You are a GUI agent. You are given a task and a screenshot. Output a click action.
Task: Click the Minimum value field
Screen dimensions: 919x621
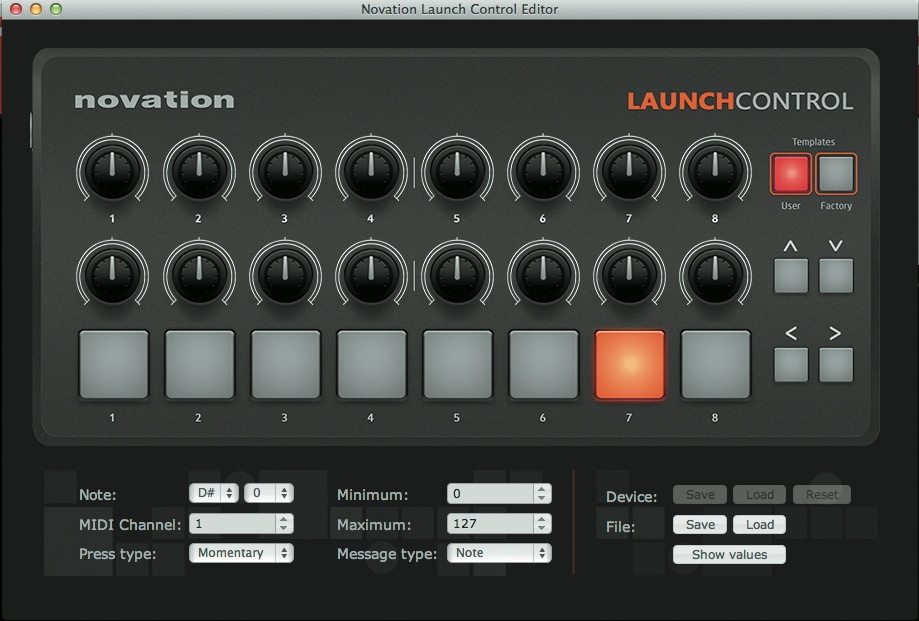click(491, 494)
